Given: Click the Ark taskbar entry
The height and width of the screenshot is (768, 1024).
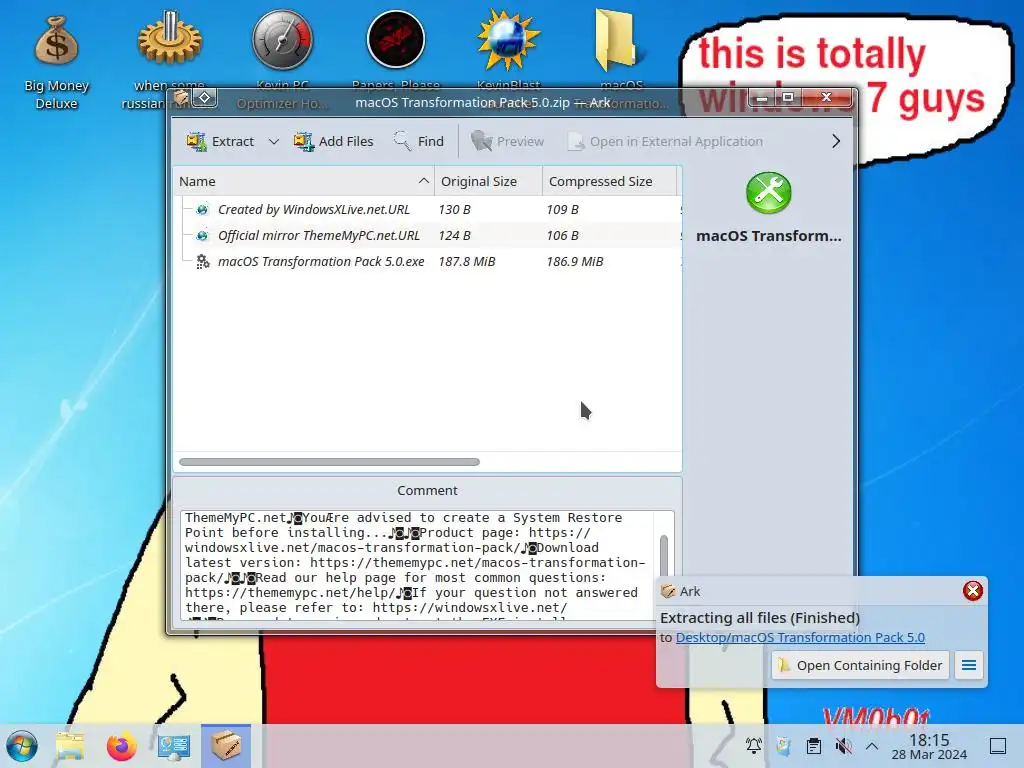Looking at the screenshot, I should click(226, 746).
